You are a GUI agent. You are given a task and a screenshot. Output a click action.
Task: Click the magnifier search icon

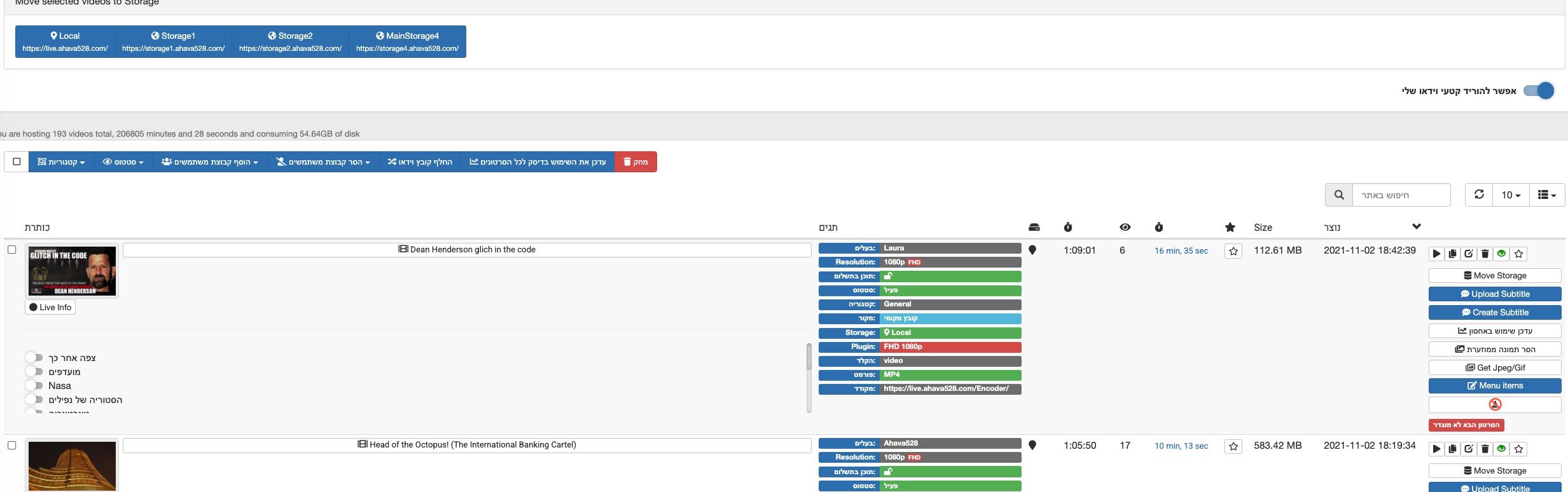tap(1339, 195)
